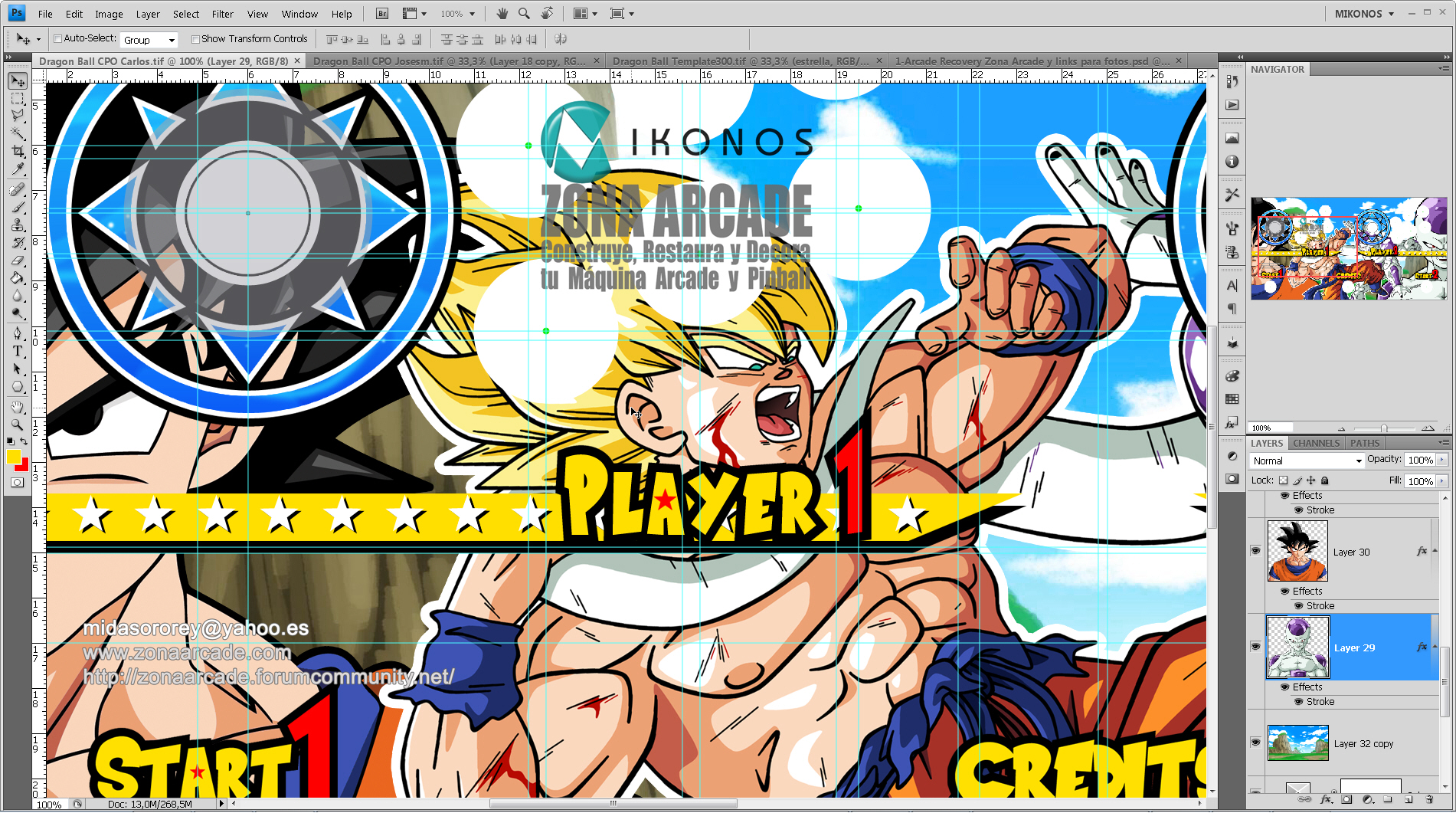Open the Filter menu
The height and width of the screenshot is (813, 1456).
tap(222, 14)
